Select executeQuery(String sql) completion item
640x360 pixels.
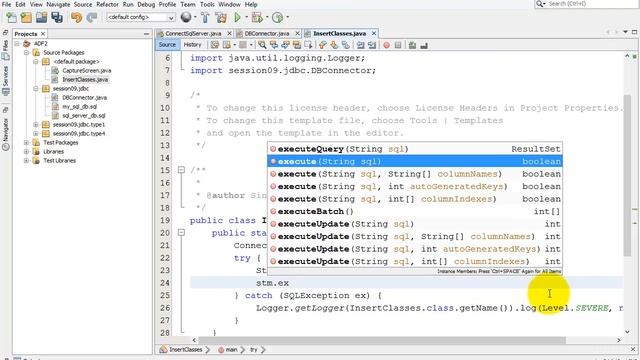[x=415, y=149]
